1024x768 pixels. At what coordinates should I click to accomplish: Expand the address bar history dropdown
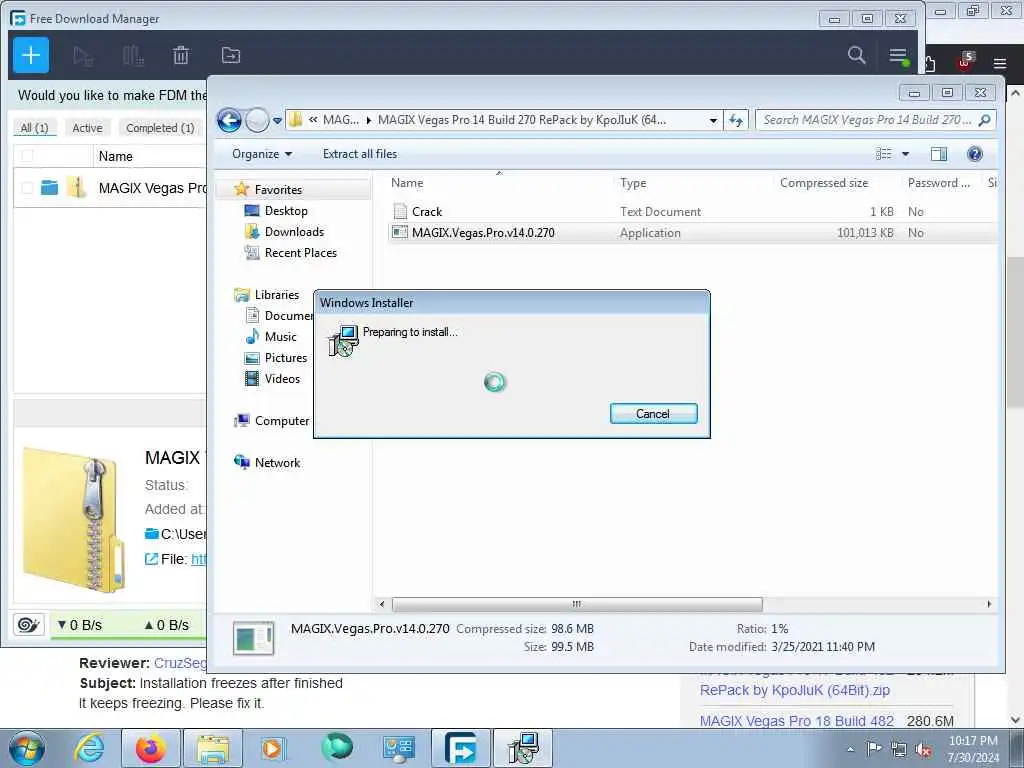[713, 120]
